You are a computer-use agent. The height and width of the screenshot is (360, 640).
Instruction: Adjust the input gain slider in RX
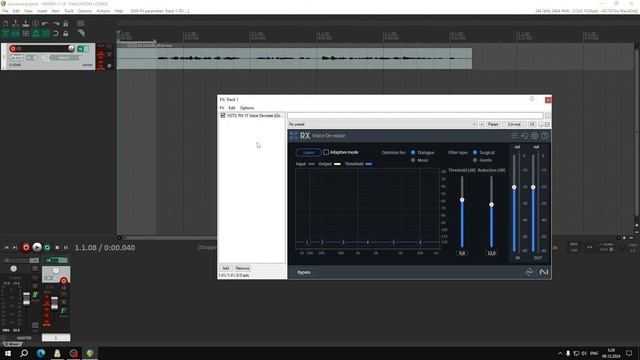514,187
